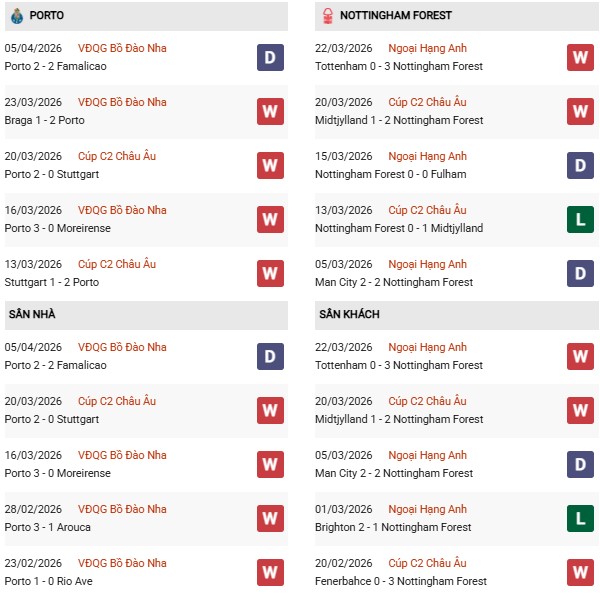Screen dimensions: 600x593
Task: Click the Porto club crest icon
Action: 16,16
